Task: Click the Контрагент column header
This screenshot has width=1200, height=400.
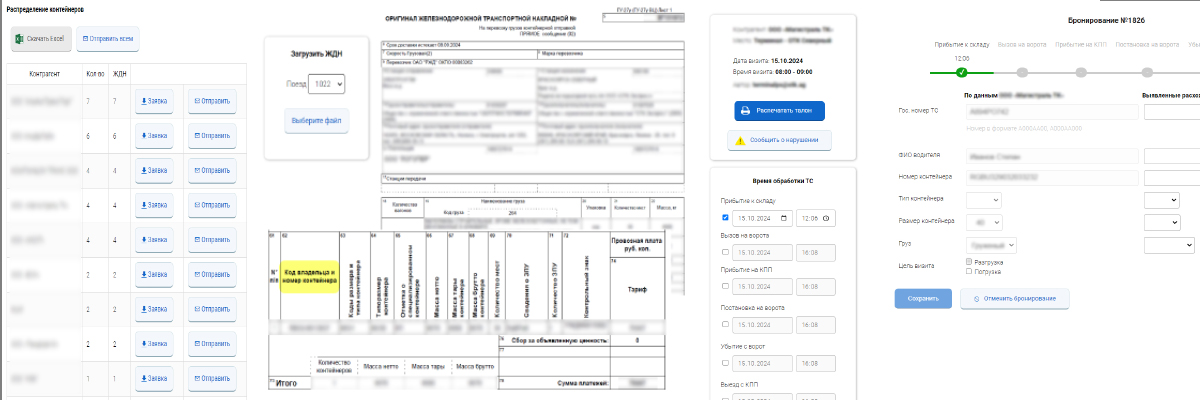Action: 44,73
